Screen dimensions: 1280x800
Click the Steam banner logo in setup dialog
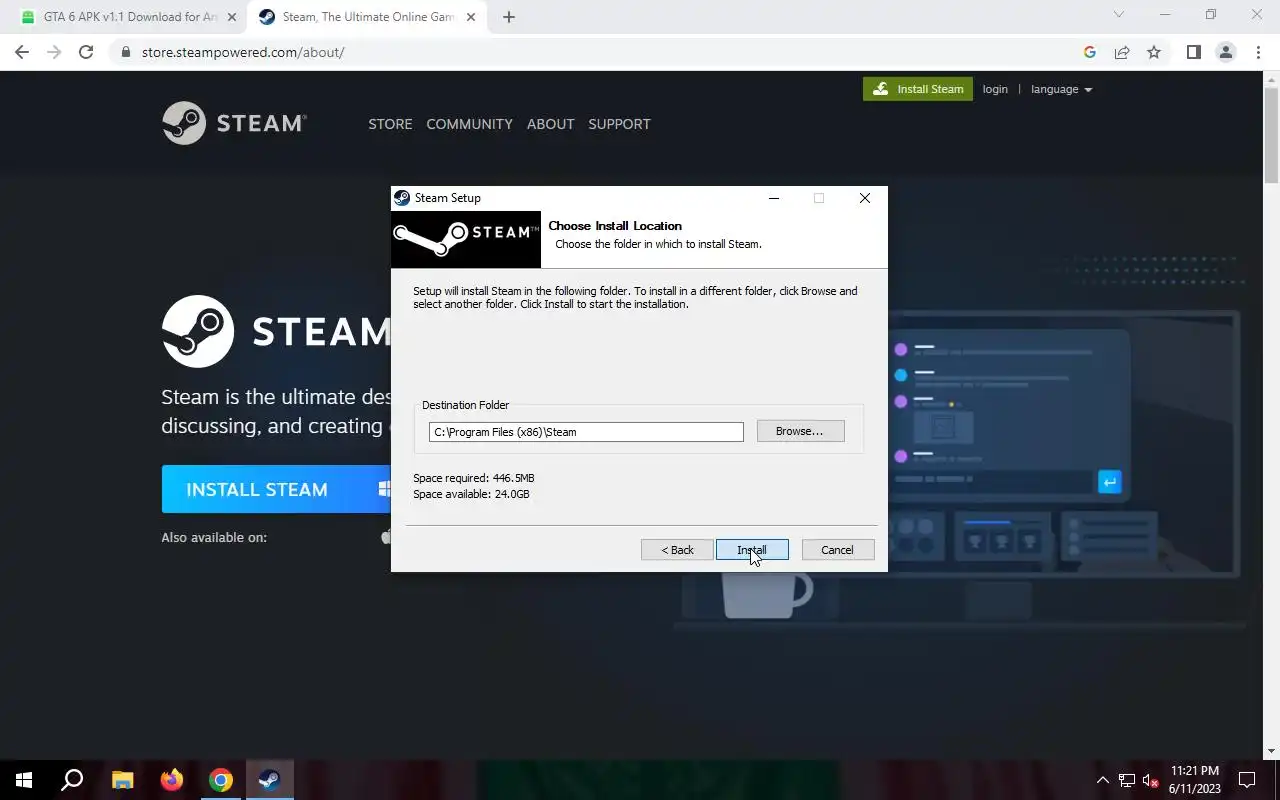click(x=466, y=239)
